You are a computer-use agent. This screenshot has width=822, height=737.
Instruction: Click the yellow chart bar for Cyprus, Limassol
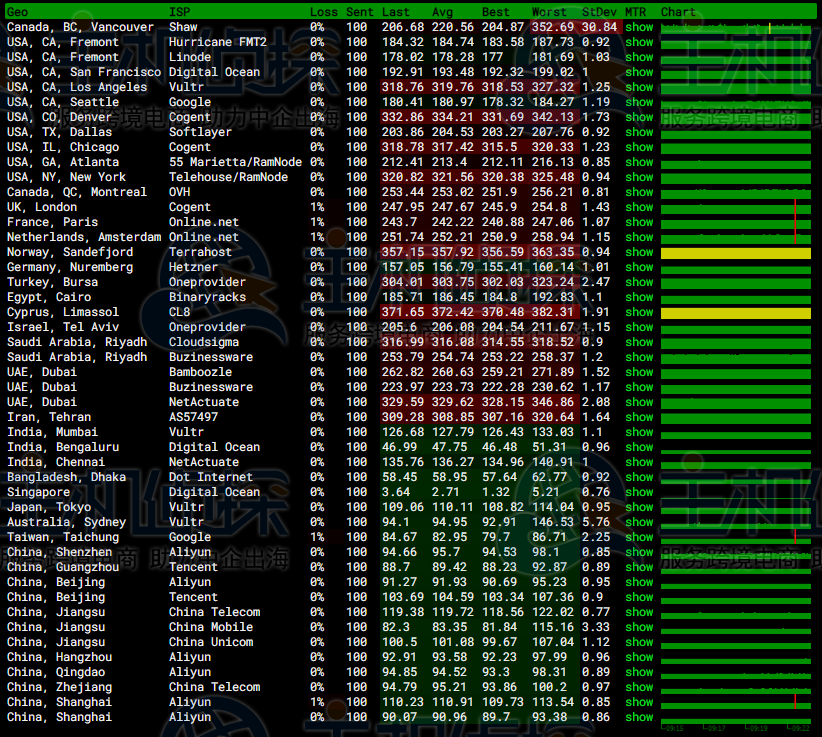[x=735, y=313]
